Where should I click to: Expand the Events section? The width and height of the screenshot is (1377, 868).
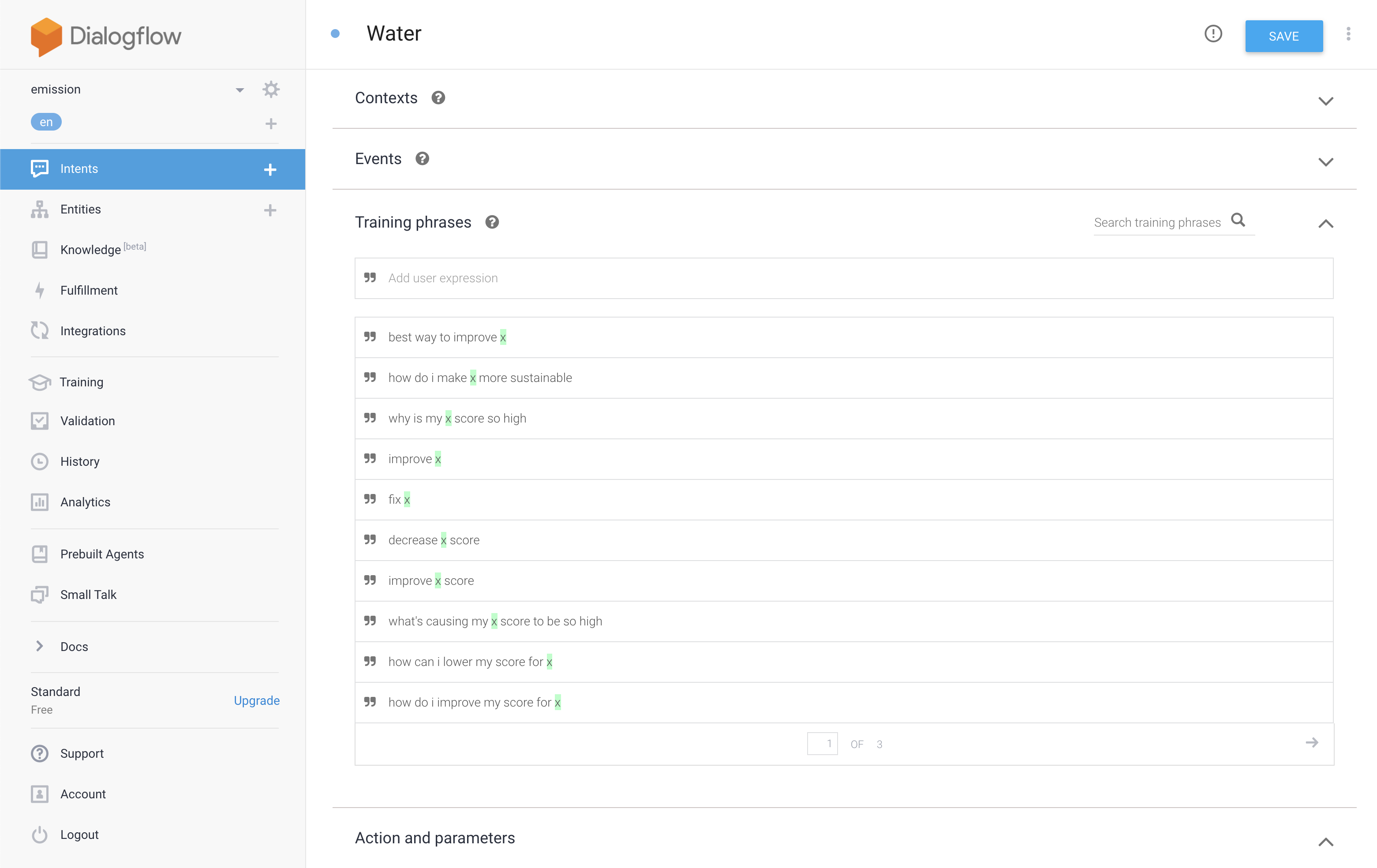(1325, 162)
